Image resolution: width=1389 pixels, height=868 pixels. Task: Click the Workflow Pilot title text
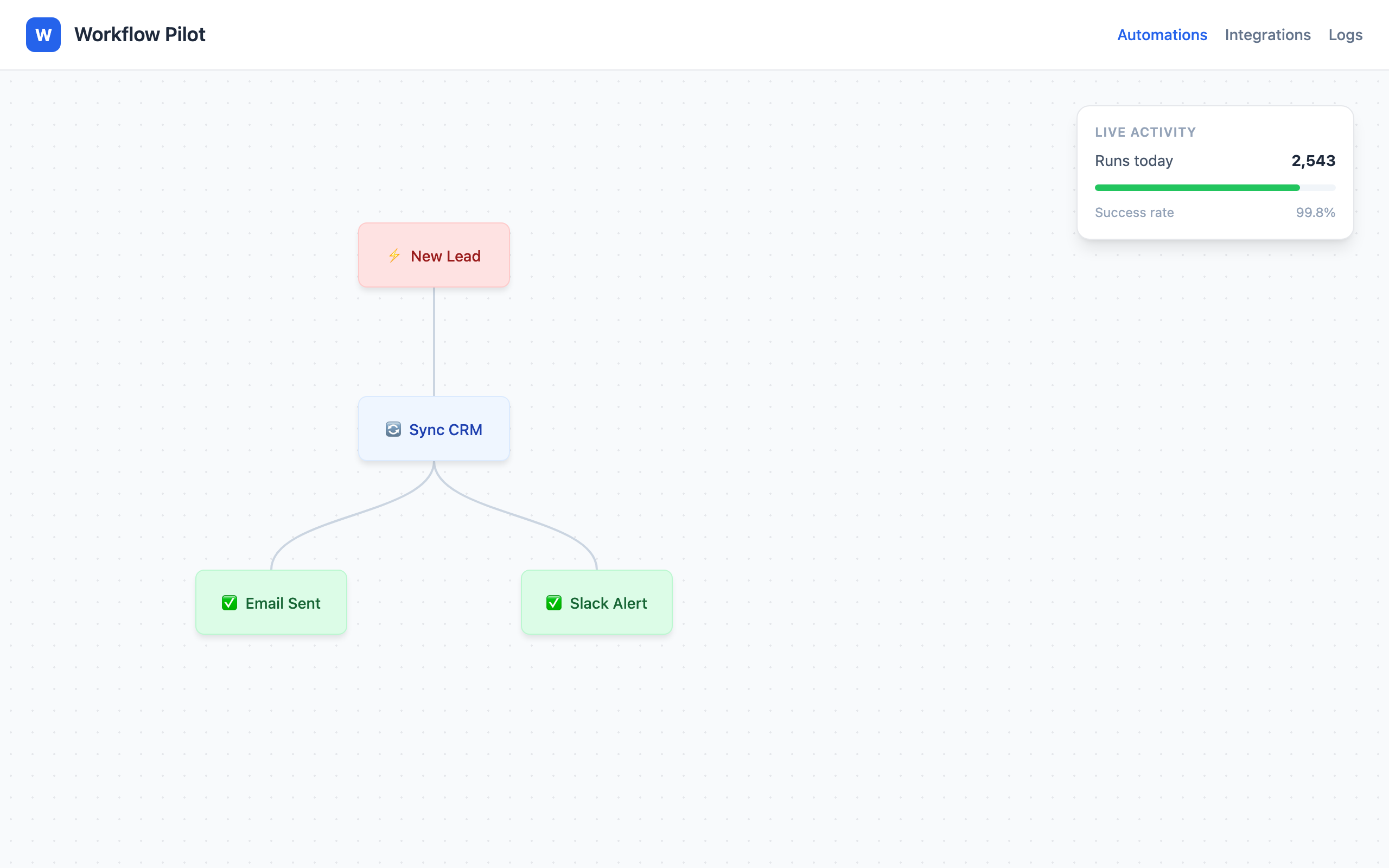pyautogui.click(x=139, y=34)
